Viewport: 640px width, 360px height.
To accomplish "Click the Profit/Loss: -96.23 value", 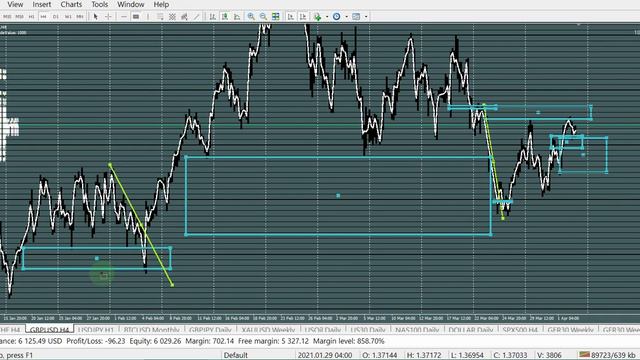I will (x=96, y=341).
